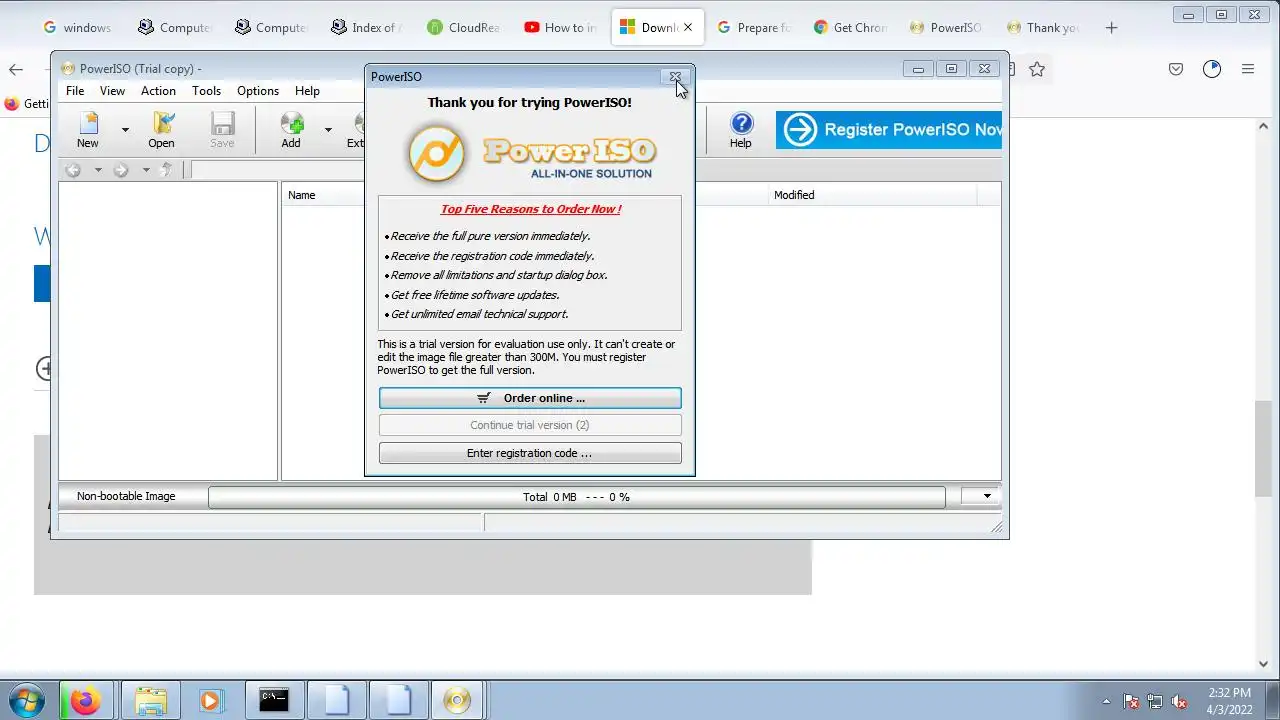
Task: Click the PowerISO forward navigation arrow
Action: [x=121, y=170]
